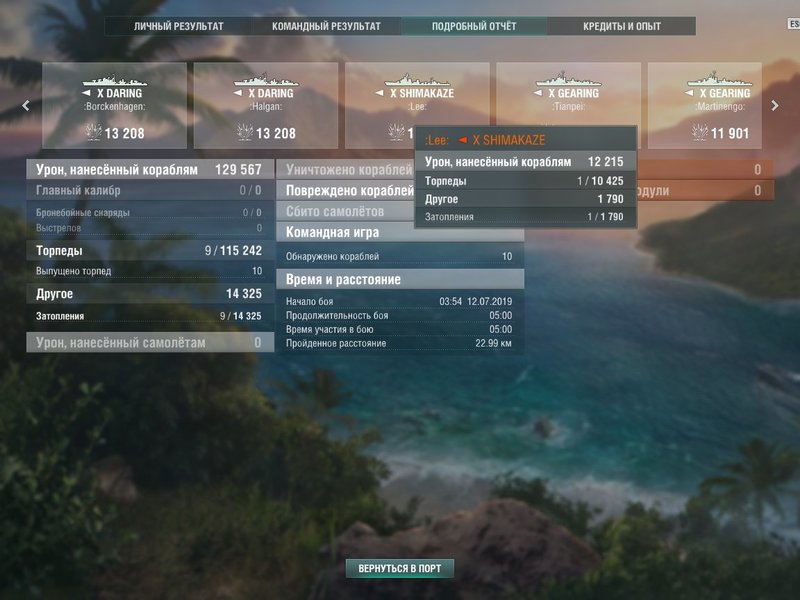
Task: Select the Командная игра section header
Action: pos(400,232)
